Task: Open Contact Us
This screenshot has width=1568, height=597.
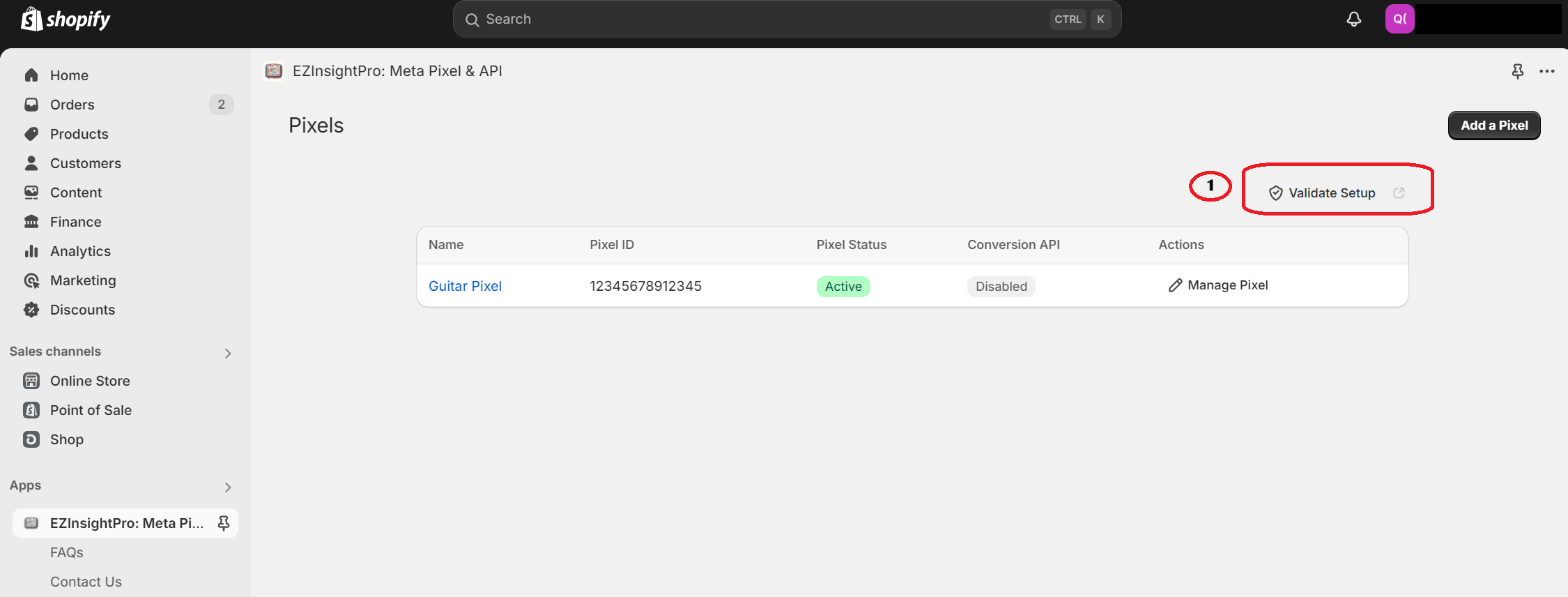Action: pos(86,582)
